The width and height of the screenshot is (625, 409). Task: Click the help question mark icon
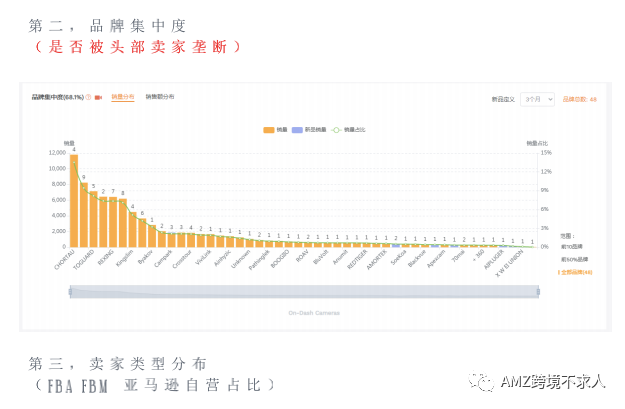pos(89,97)
